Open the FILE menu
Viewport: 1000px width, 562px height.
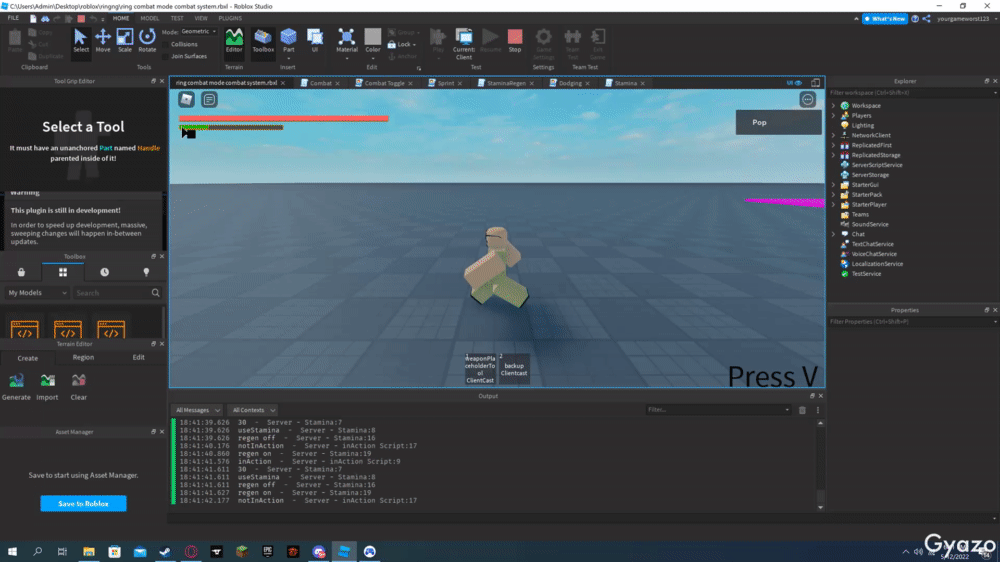pos(13,18)
